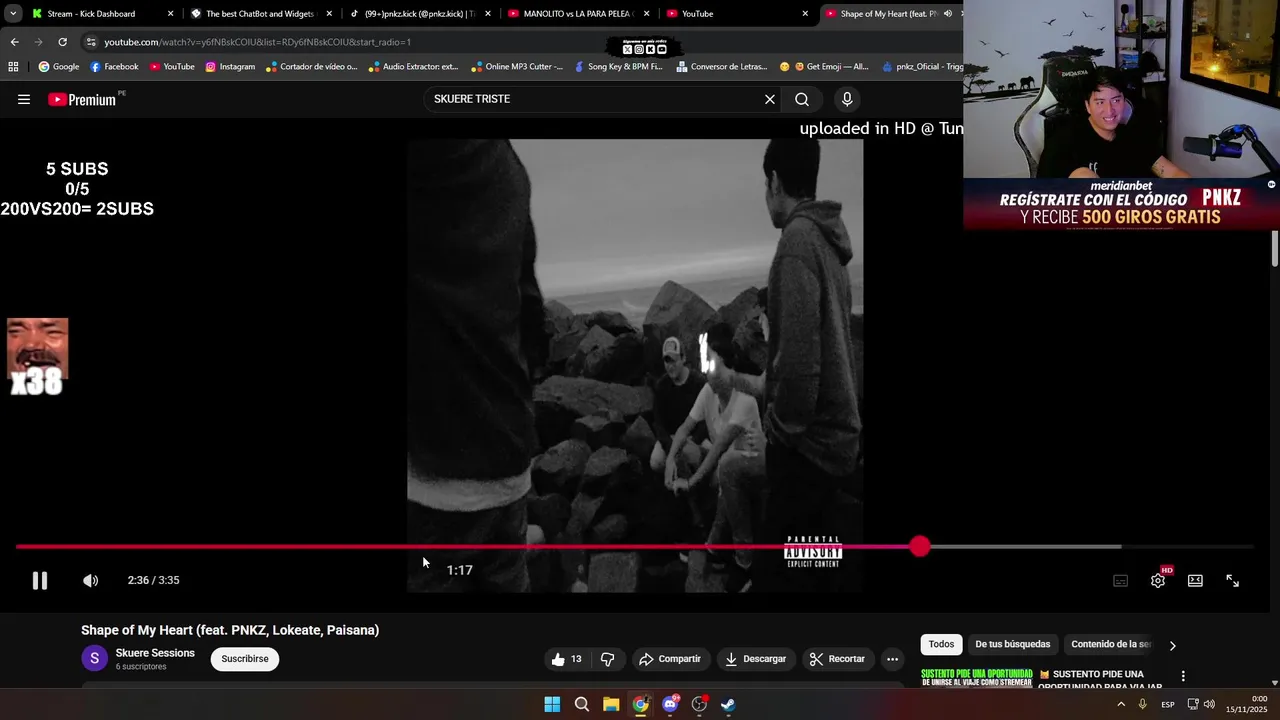Select the Todos filter chip
This screenshot has height=720, width=1280.
tap(941, 644)
